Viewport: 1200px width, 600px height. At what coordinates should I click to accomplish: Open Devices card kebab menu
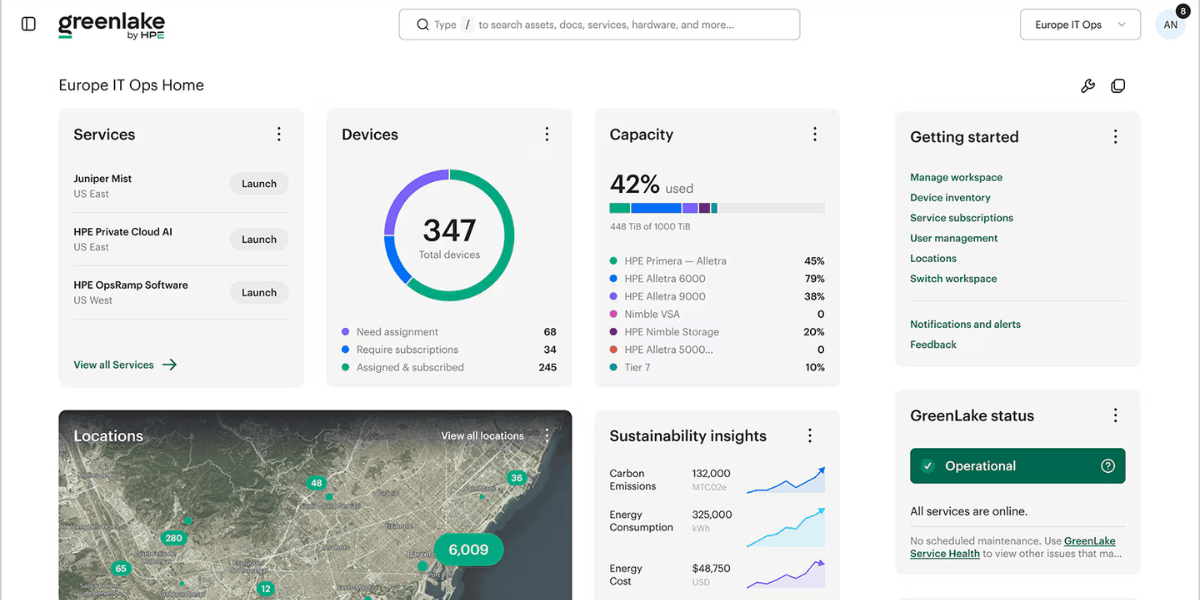pyautogui.click(x=547, y=134)
